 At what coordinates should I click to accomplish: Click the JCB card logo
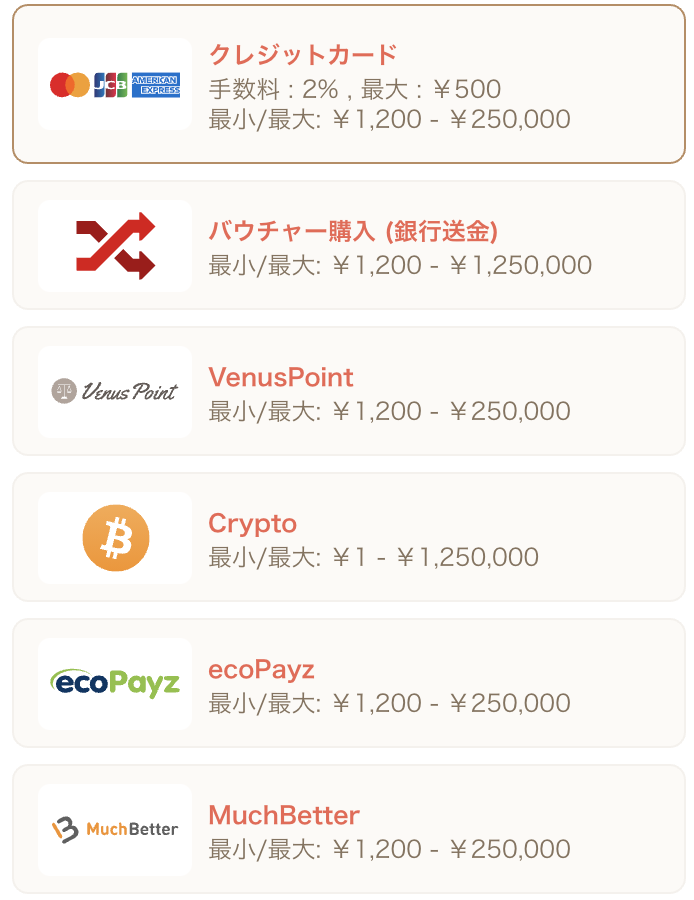pyautogui.click(x=110, y=84)
